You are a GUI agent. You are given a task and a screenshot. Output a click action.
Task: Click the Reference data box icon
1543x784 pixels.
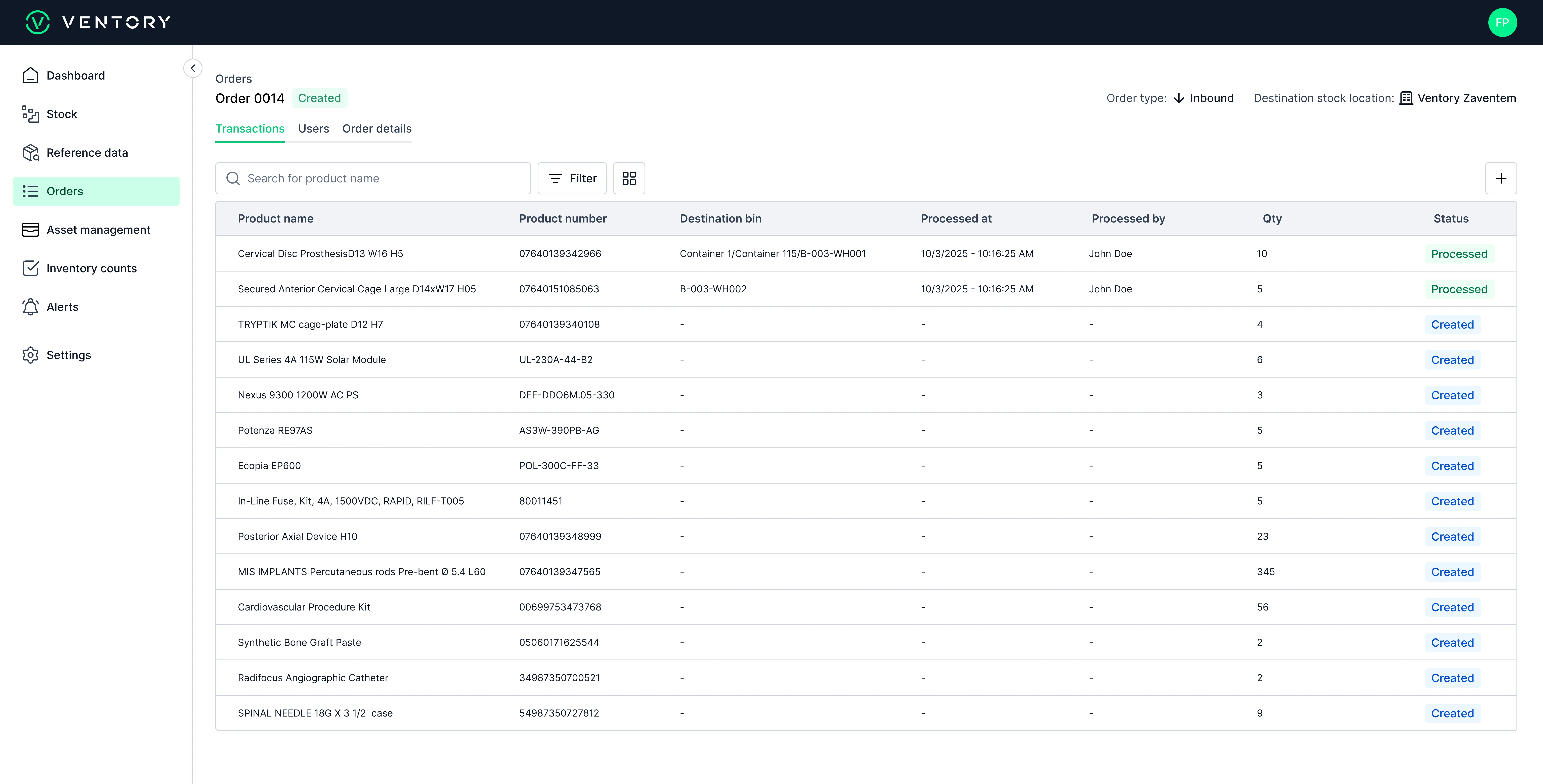coord(31,153)
